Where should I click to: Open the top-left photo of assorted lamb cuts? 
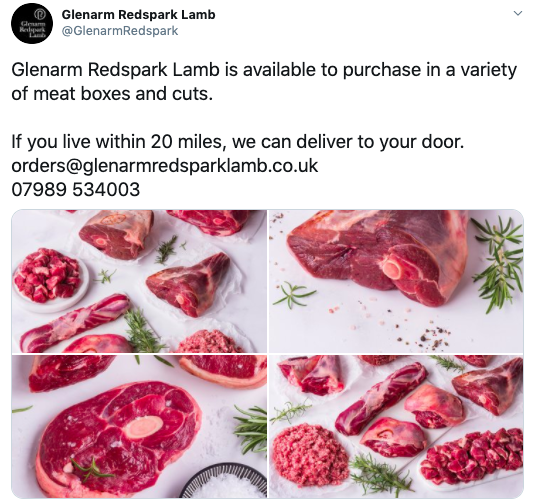tap(139, 281)
